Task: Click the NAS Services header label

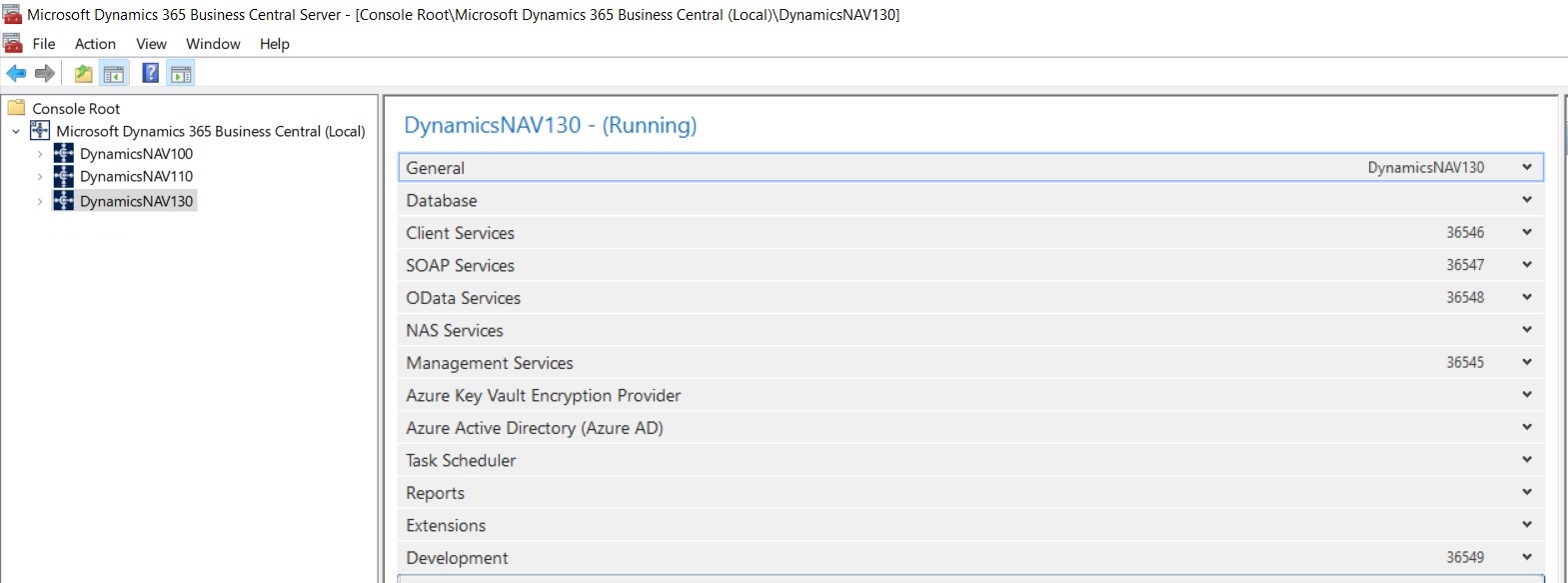Action: click(x=455, y=330)
